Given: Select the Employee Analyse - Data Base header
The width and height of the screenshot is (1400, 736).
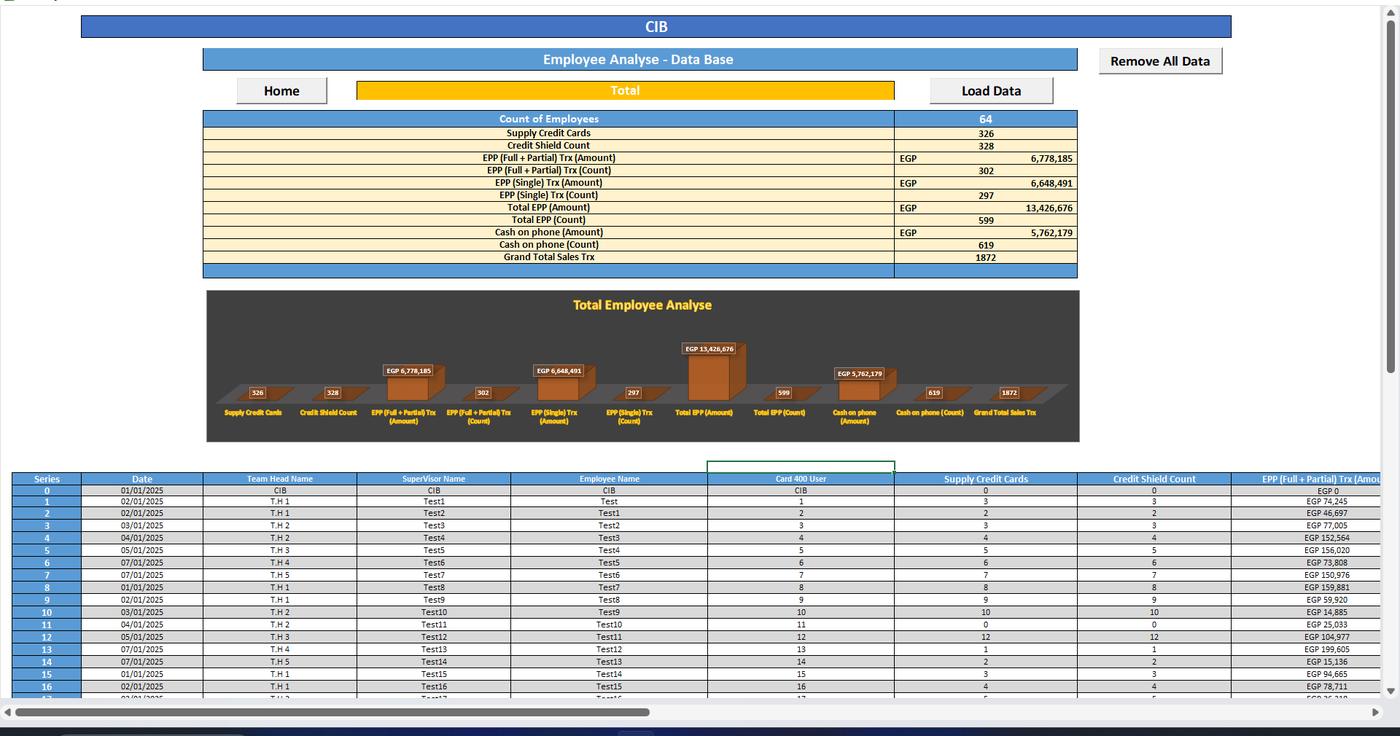Looking at the screenshot, I should pyautogui.click(x=640, y=60).
